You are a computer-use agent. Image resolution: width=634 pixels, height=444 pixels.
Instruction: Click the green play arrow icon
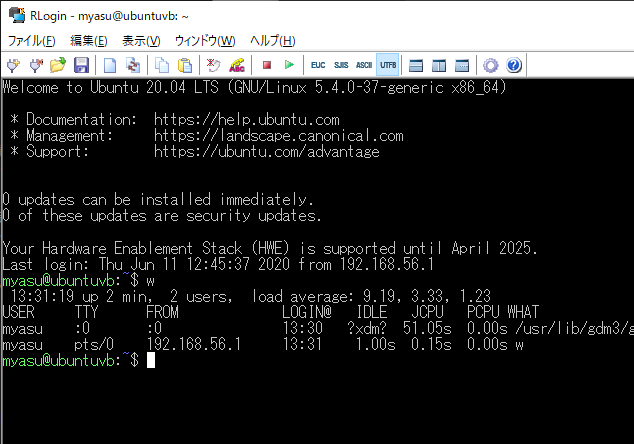point(289,65)
